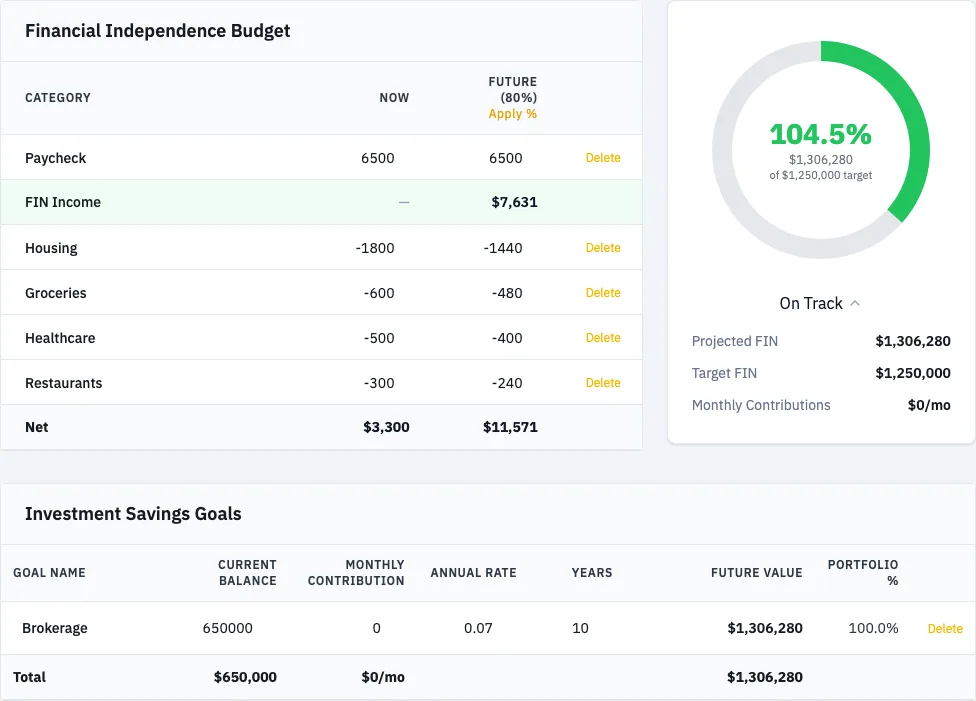Click FIN Income future value $7,631
Screen dimensions: 976x701
coord(514,202)
